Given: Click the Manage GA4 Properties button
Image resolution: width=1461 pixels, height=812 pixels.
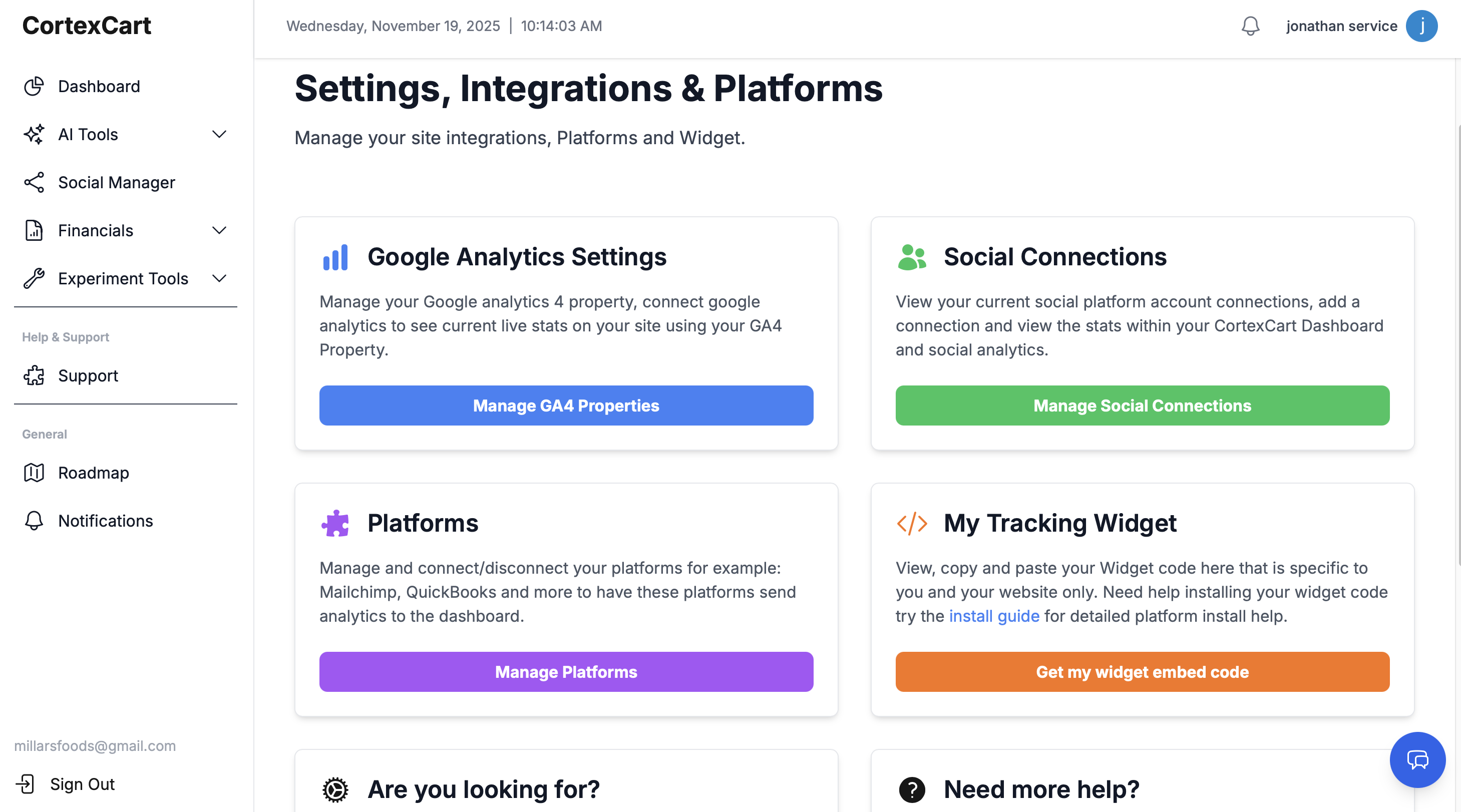Looking at the screenshot, I should coord(565,405).
